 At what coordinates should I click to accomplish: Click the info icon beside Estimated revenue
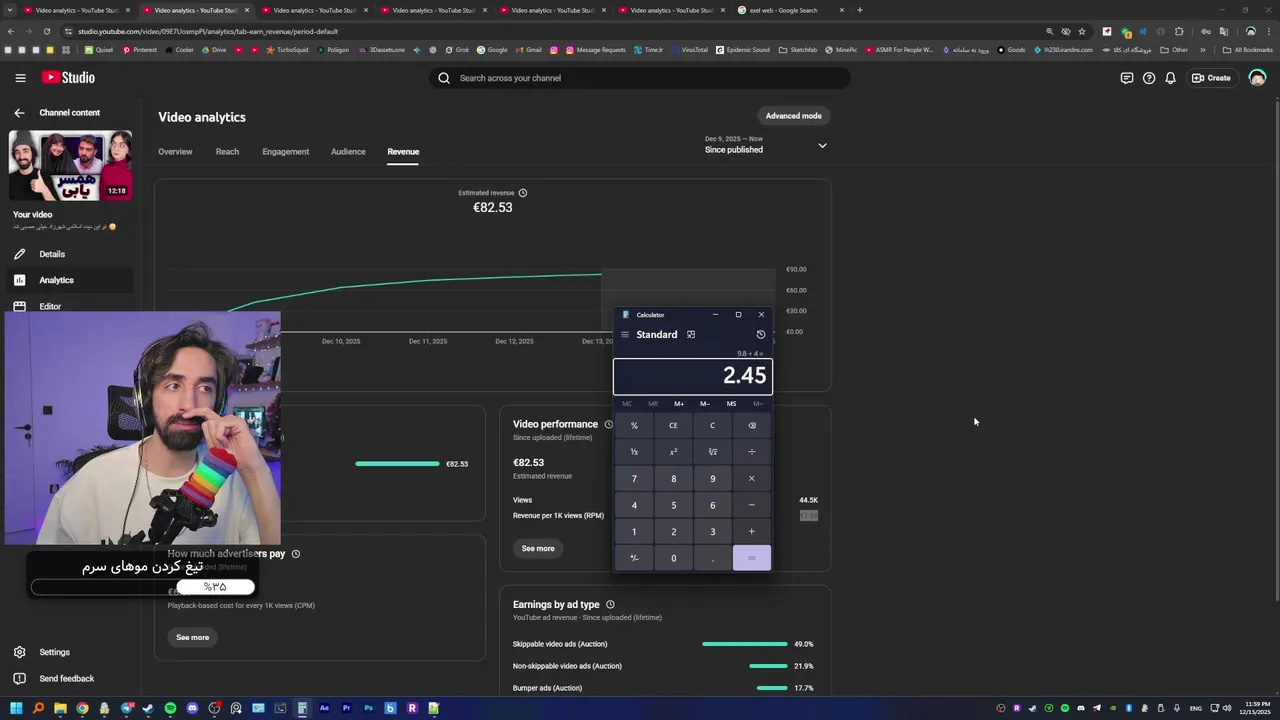click(523, 193)
